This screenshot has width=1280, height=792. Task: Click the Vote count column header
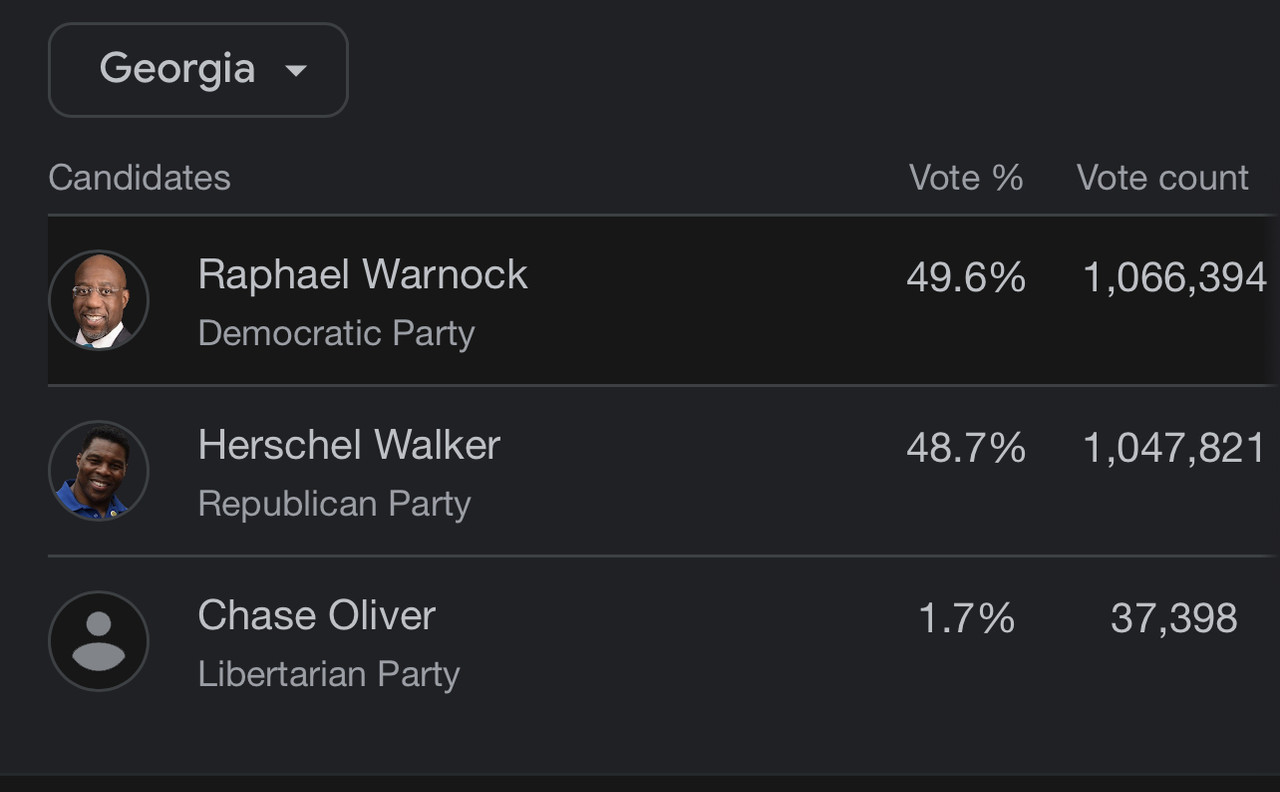tap(1163, 178)
